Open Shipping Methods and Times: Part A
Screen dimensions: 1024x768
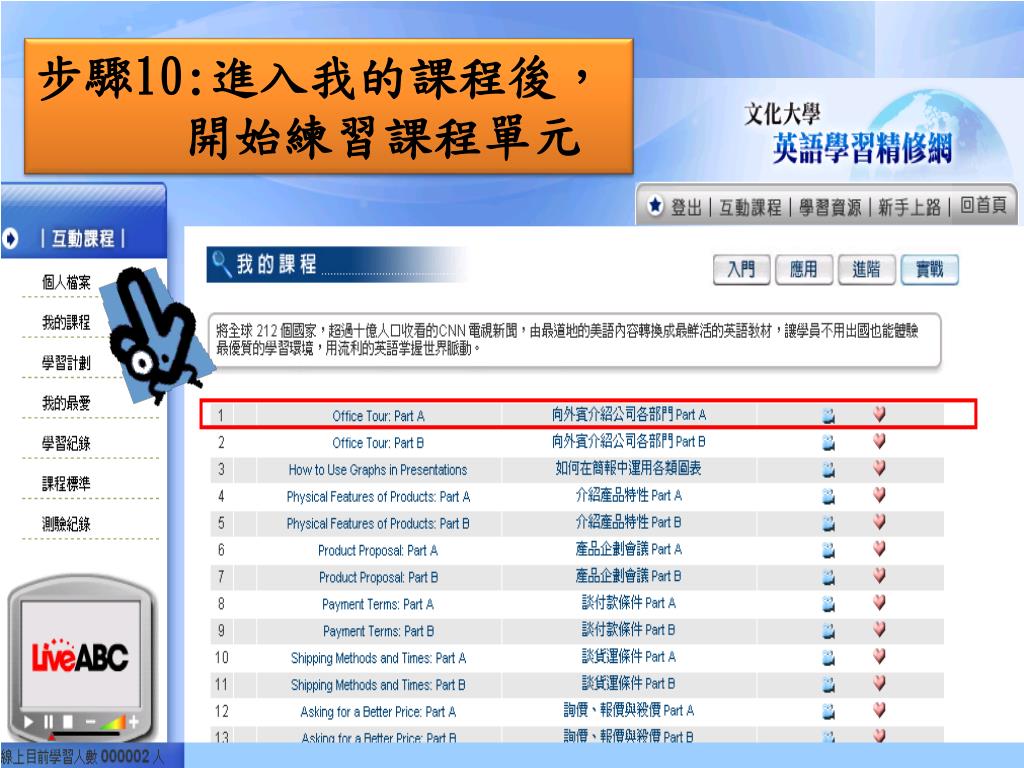click(378, 658)
